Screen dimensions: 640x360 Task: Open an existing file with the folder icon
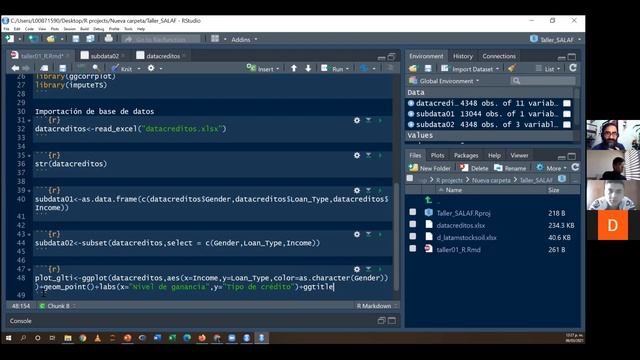tap(51, 39)
